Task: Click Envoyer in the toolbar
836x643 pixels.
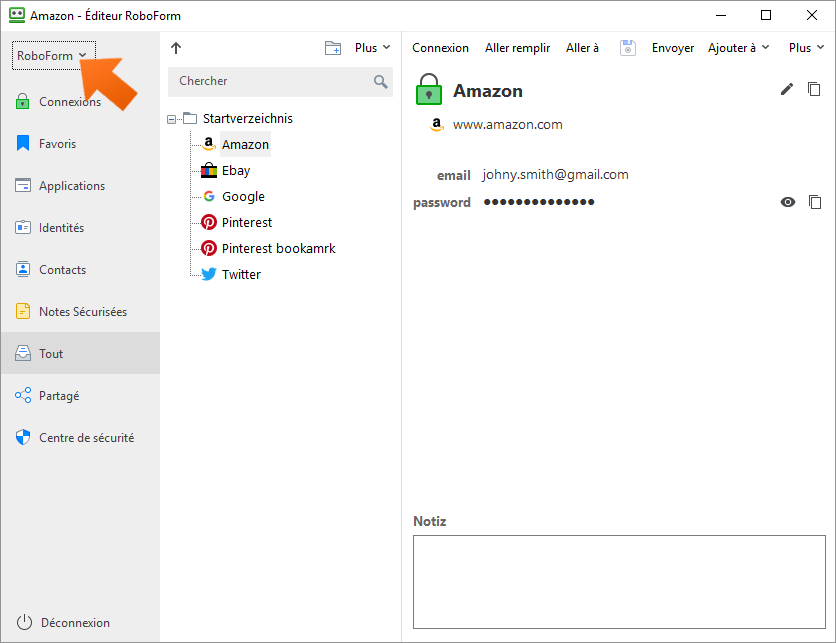Action: click(x=673, y=48)
